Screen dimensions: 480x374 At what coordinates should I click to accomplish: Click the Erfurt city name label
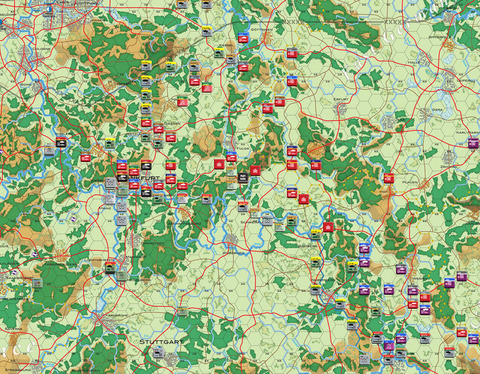click(341, 99)
